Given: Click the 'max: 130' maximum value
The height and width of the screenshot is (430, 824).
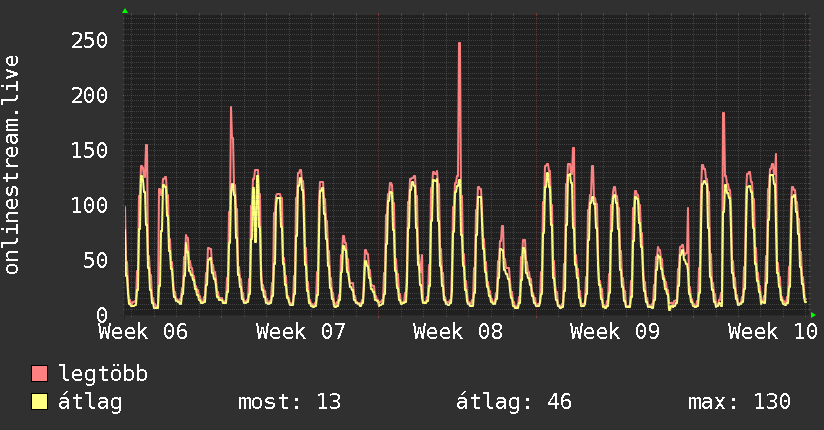Looking at the screenshot, I should (739, 402).
